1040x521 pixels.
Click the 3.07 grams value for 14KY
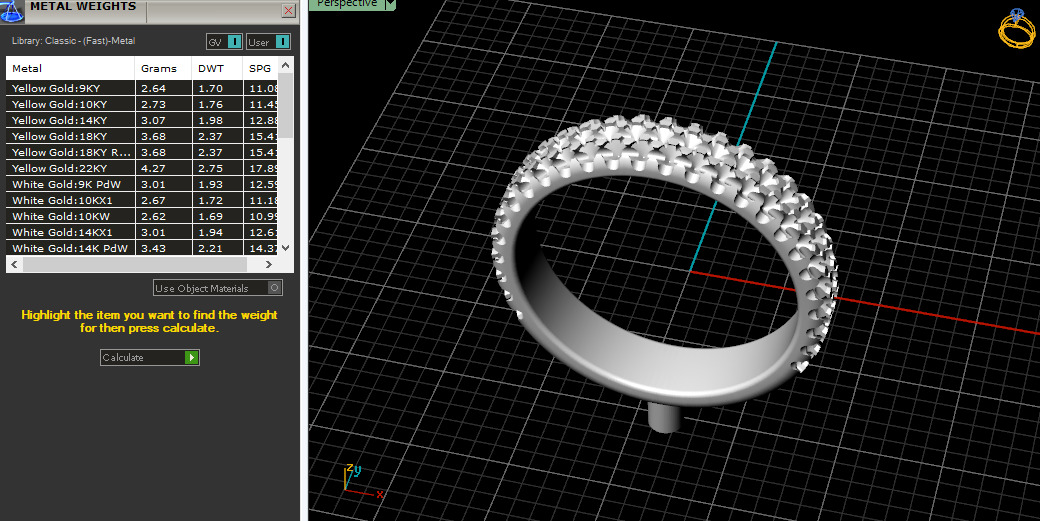click(153, 120)
